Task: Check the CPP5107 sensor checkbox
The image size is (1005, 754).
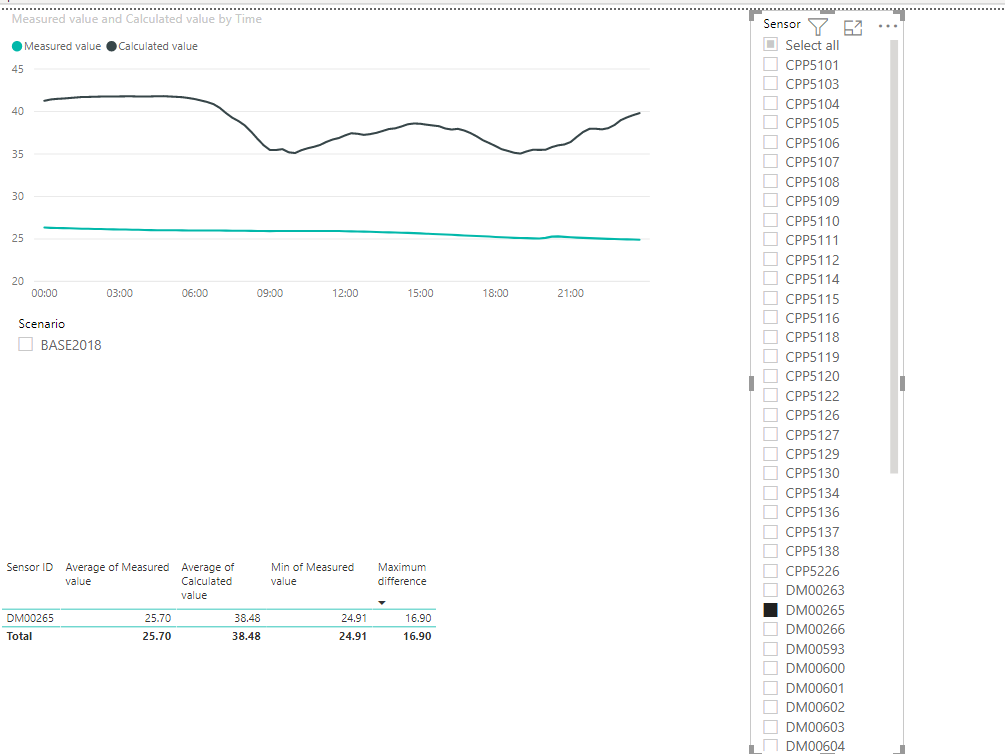Action: click(x=770, y=162)
